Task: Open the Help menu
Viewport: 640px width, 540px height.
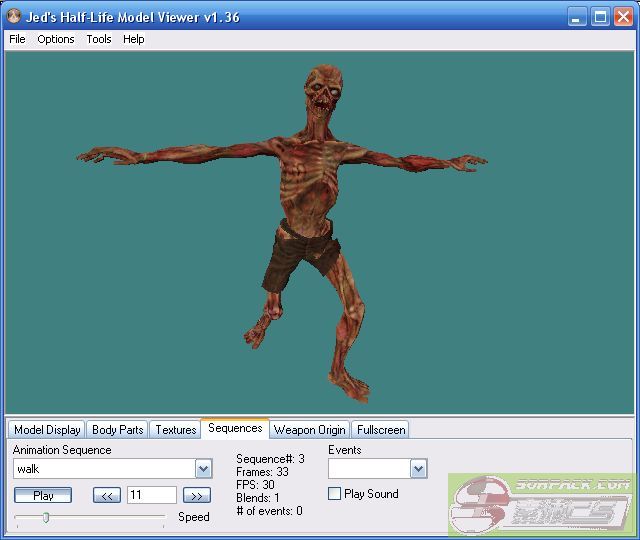Action: tap(133, 39)
